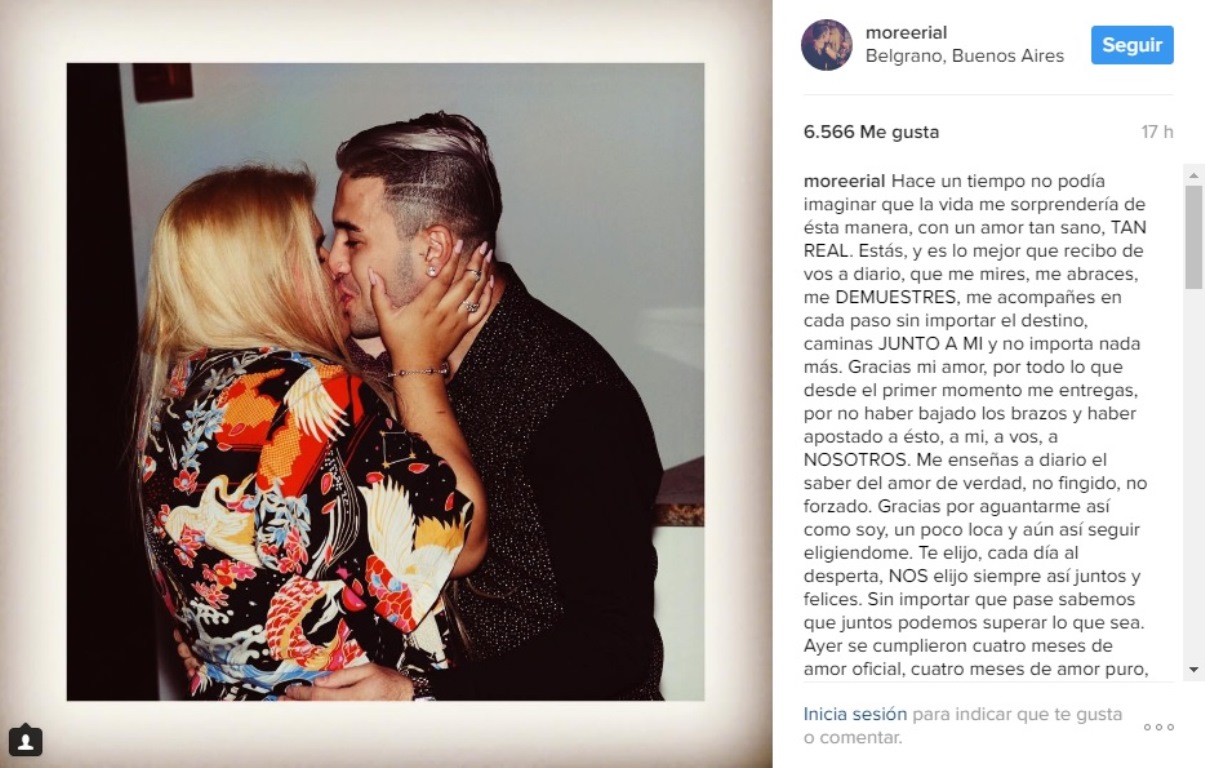Click moreerial username at the caption start

pyautogui.click(x=844, y=181)
